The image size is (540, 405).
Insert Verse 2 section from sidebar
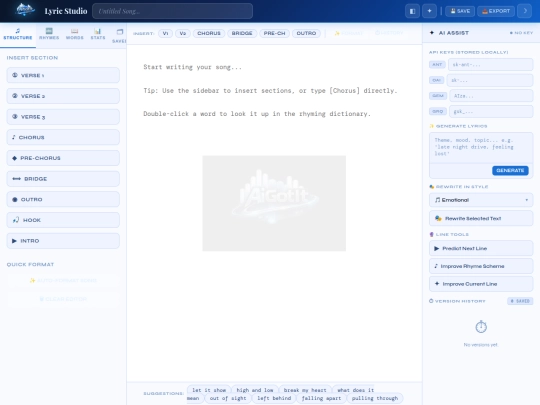point(63,96)
